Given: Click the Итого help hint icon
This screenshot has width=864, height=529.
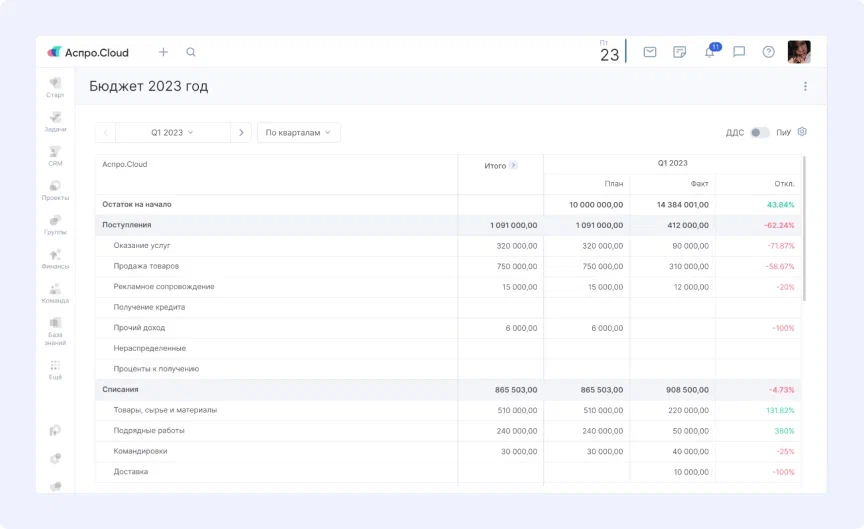Looking at the screenshot, I should 514,165.
